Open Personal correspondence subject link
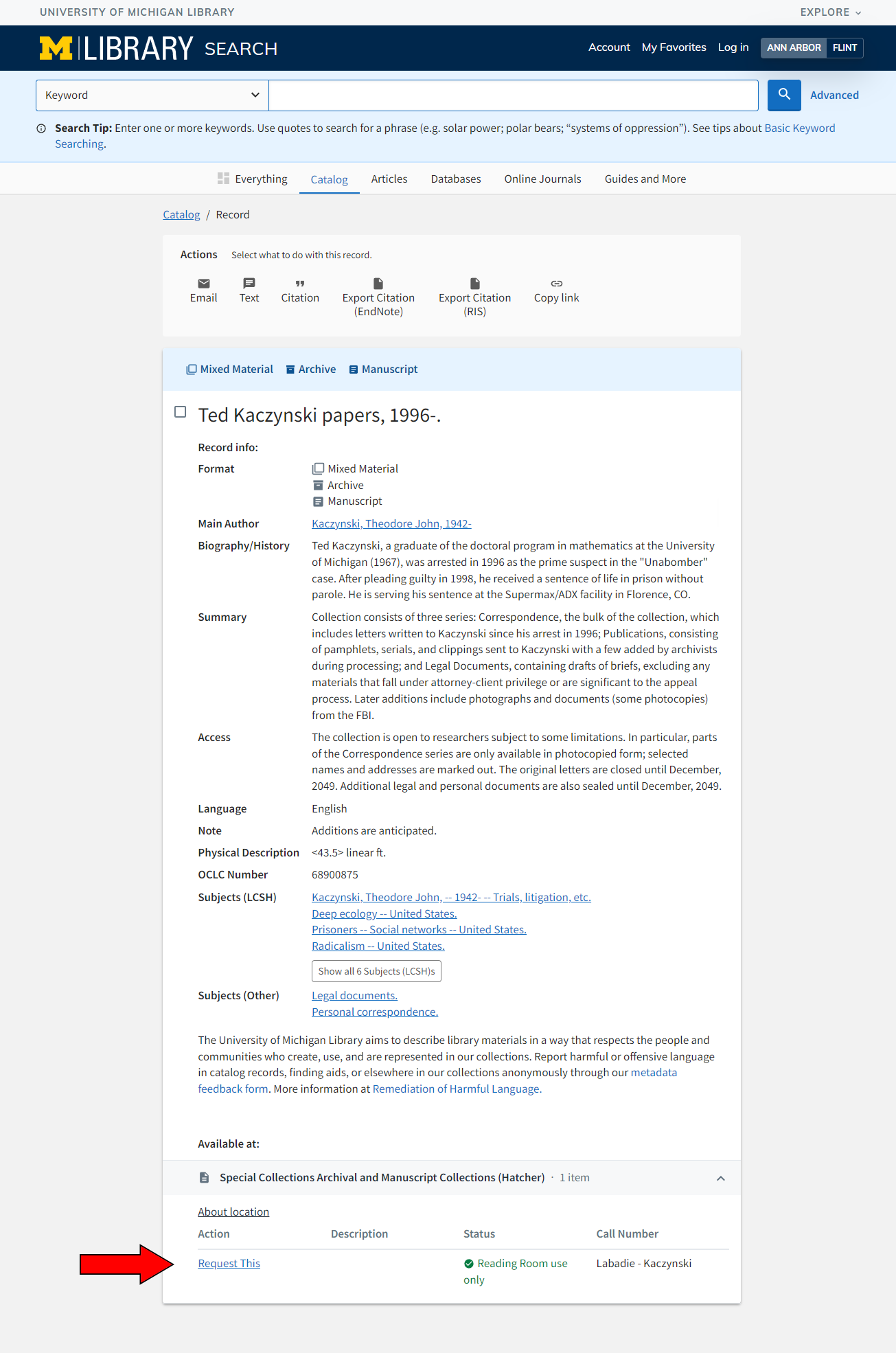This screenshot has height=1353, width=896. (375, 1012)
